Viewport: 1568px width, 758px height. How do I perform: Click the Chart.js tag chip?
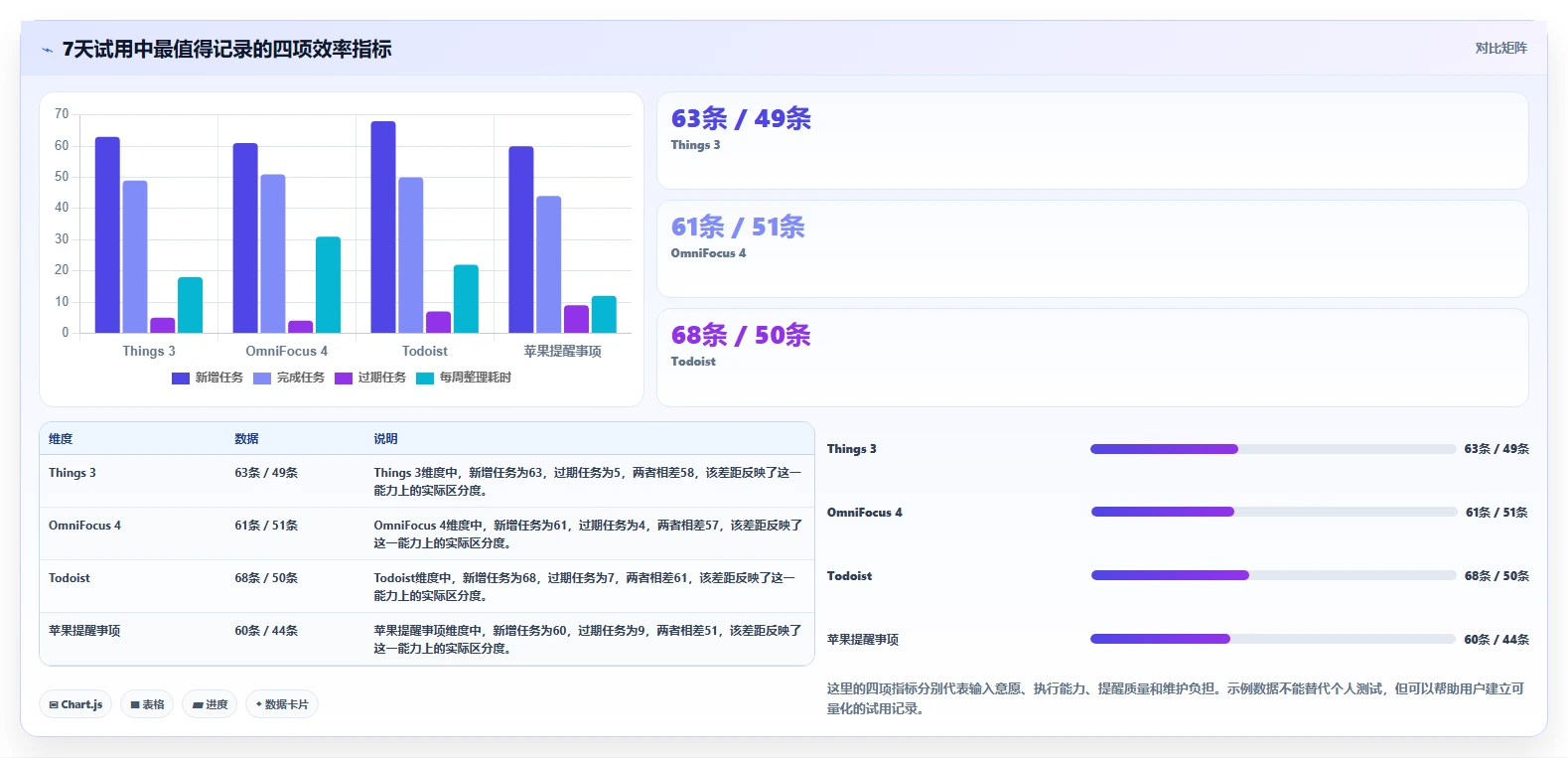click(x=75, y=704)
